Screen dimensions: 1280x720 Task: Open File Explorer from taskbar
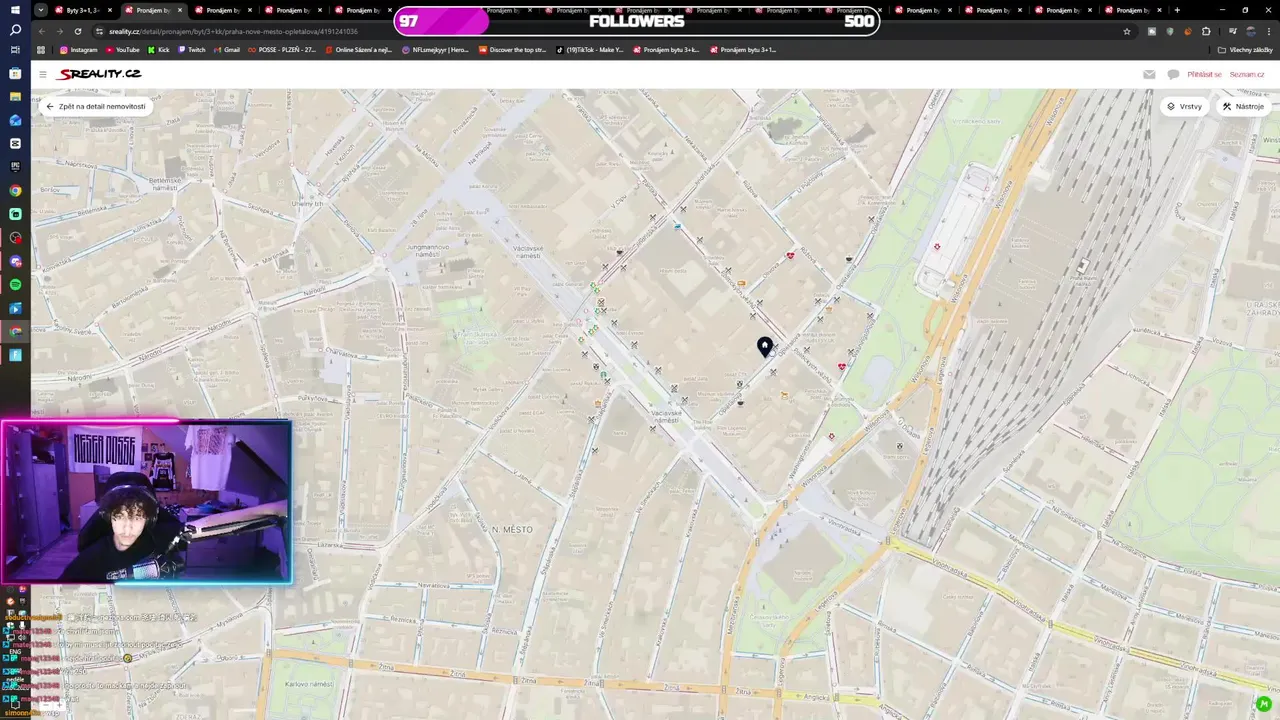pos(15,96)
